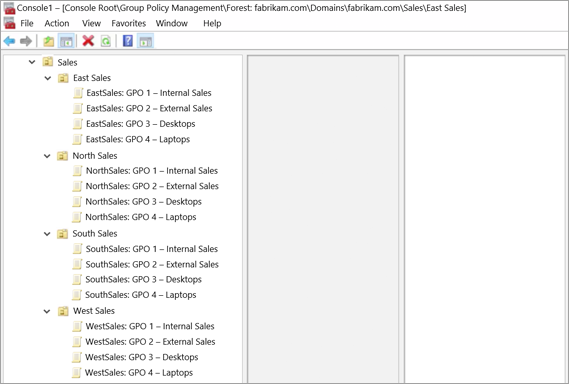Collapse the South Sales OU
This screenshot has width=569, height=384.
47,234
